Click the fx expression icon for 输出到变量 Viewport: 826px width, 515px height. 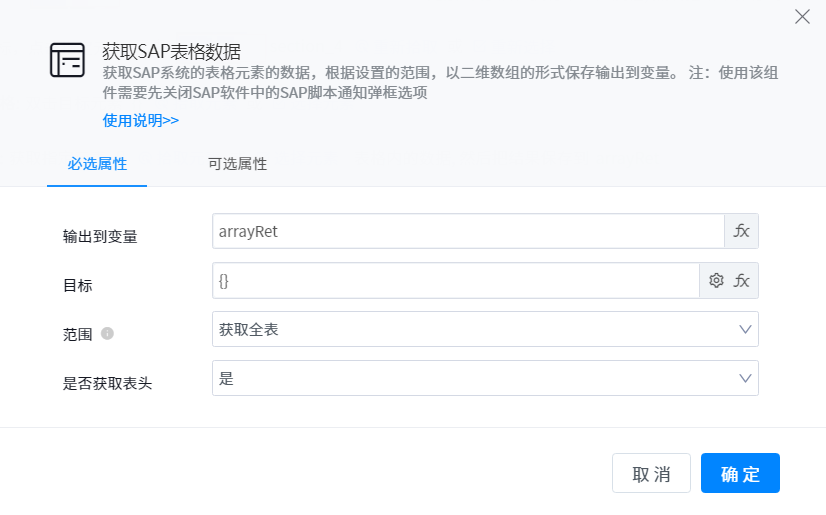(x=741, y=231)
